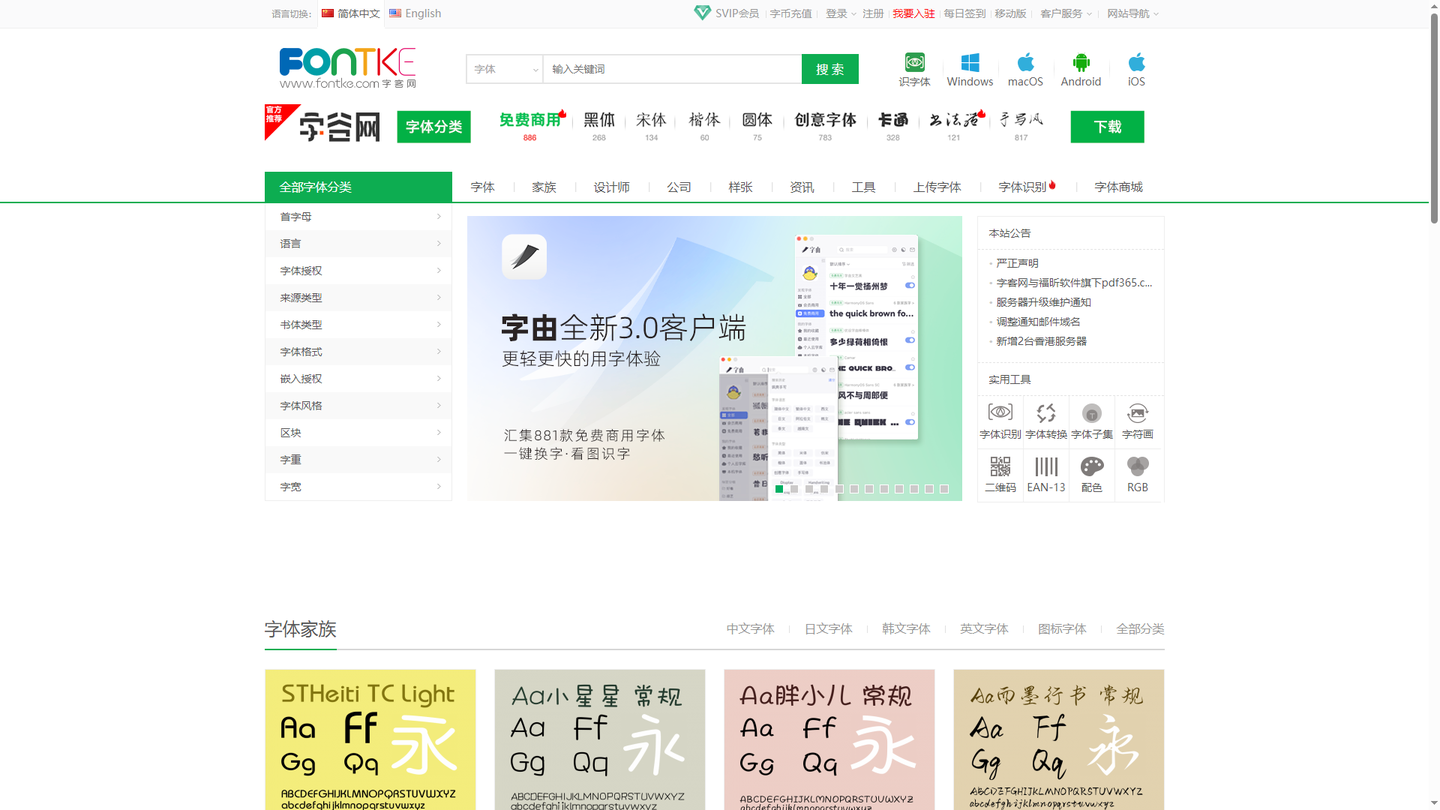
Task: Open the macOS client download icon
Action: click(x=1025, y=70)
